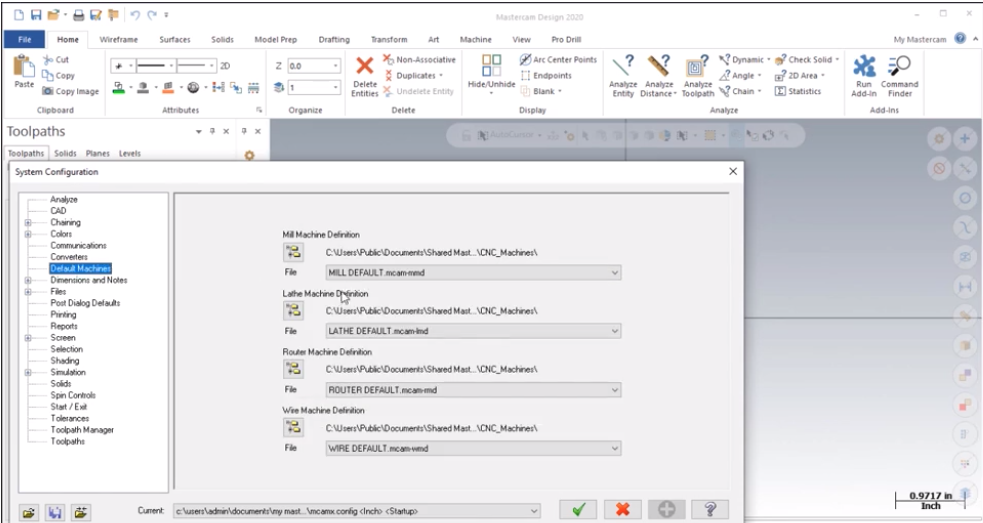Open the Machine ribbon tab

[475, 40]
